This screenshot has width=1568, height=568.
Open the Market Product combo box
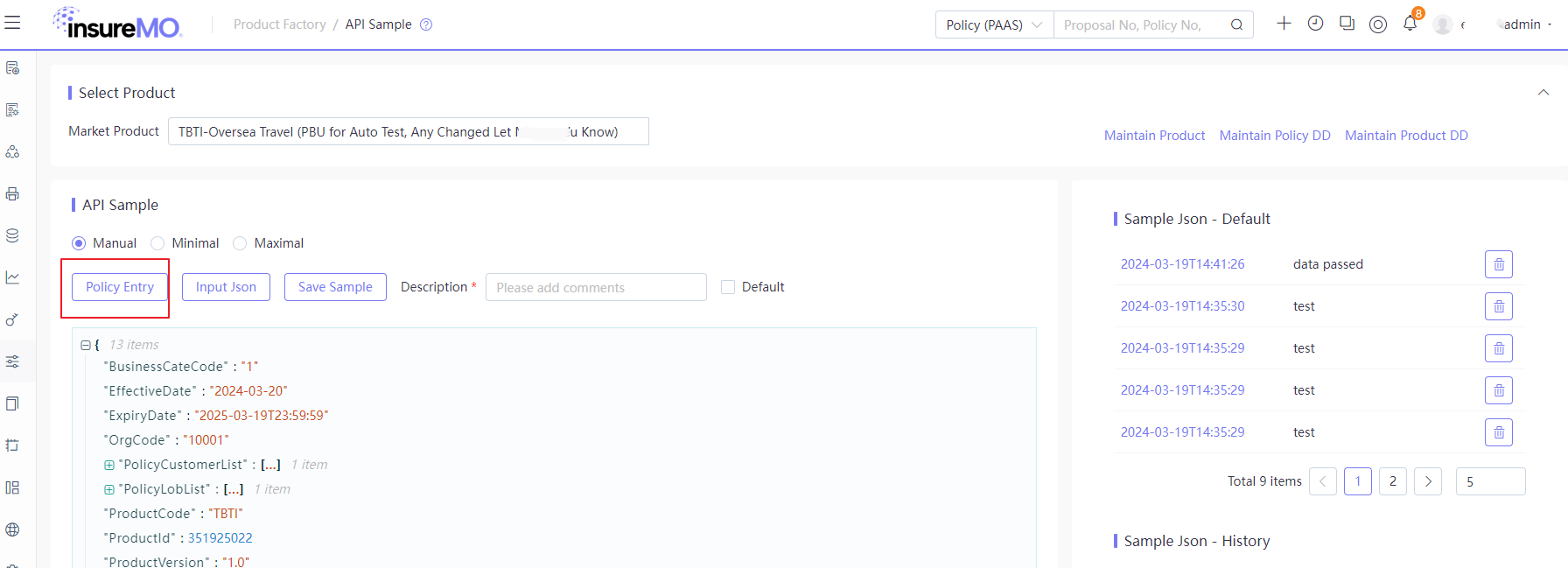tap(408, 131)
